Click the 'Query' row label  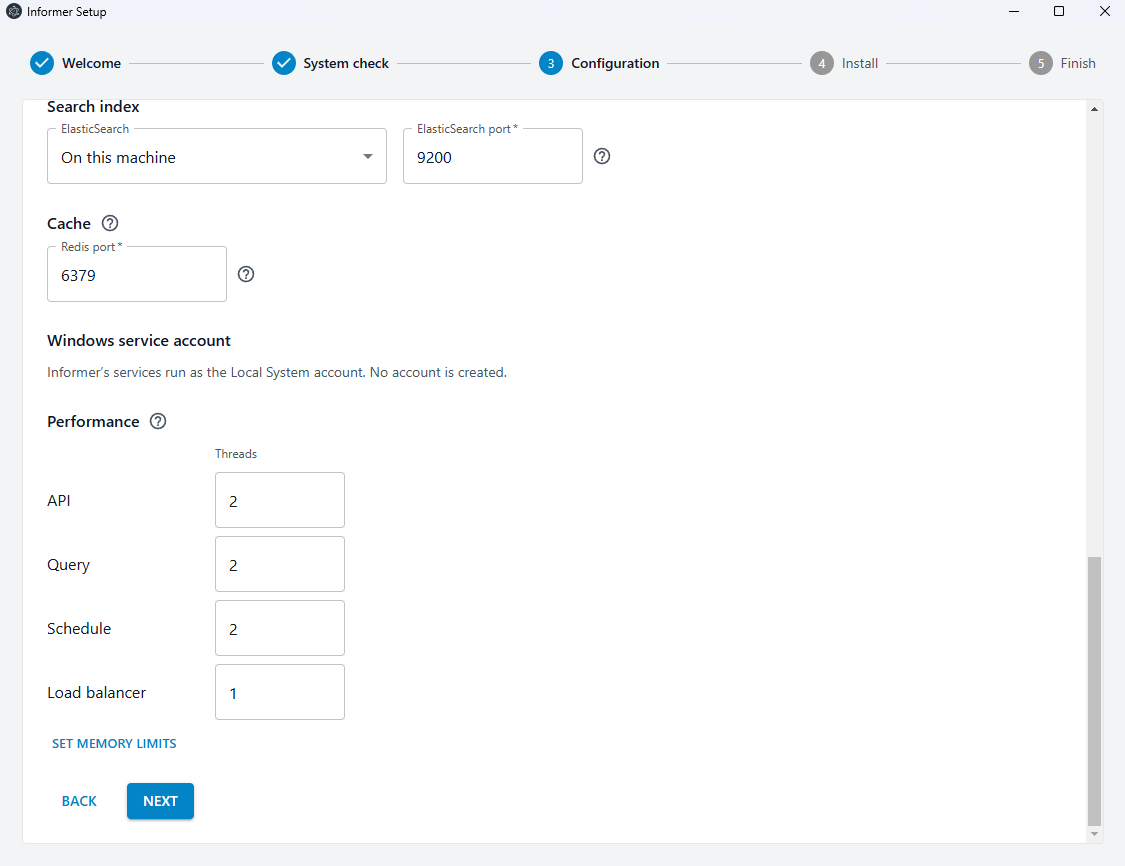coord(68,565)
